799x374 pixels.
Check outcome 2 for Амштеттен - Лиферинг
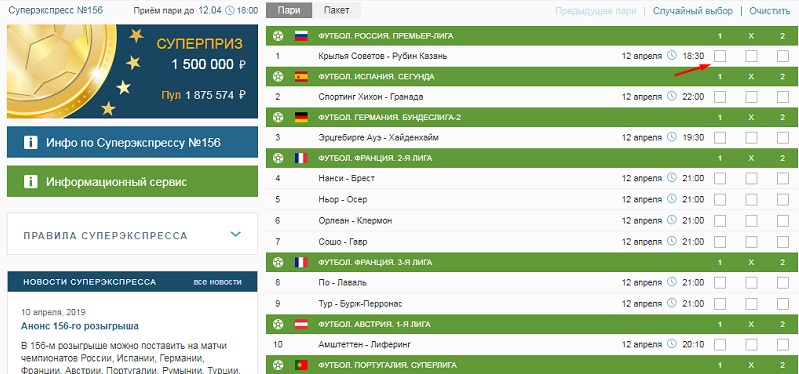coord(783,345)
